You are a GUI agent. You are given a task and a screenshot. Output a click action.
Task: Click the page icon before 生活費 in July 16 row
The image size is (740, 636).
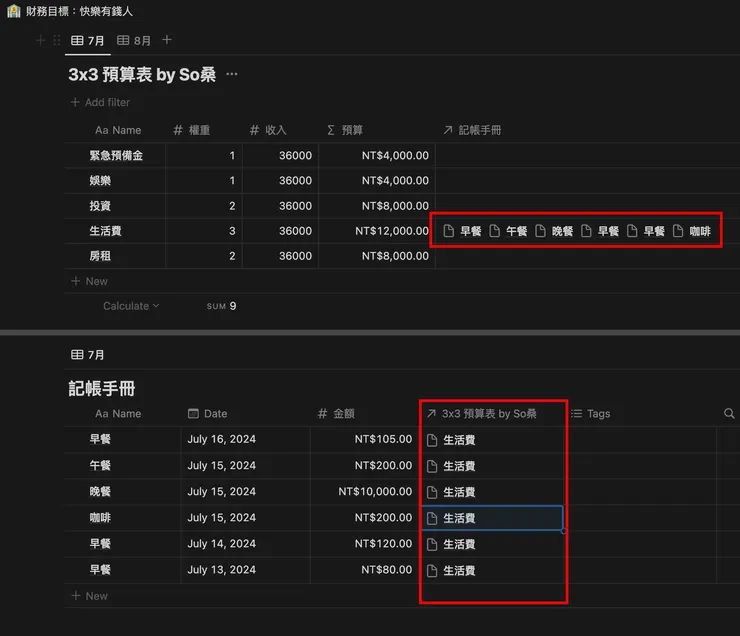432,440
